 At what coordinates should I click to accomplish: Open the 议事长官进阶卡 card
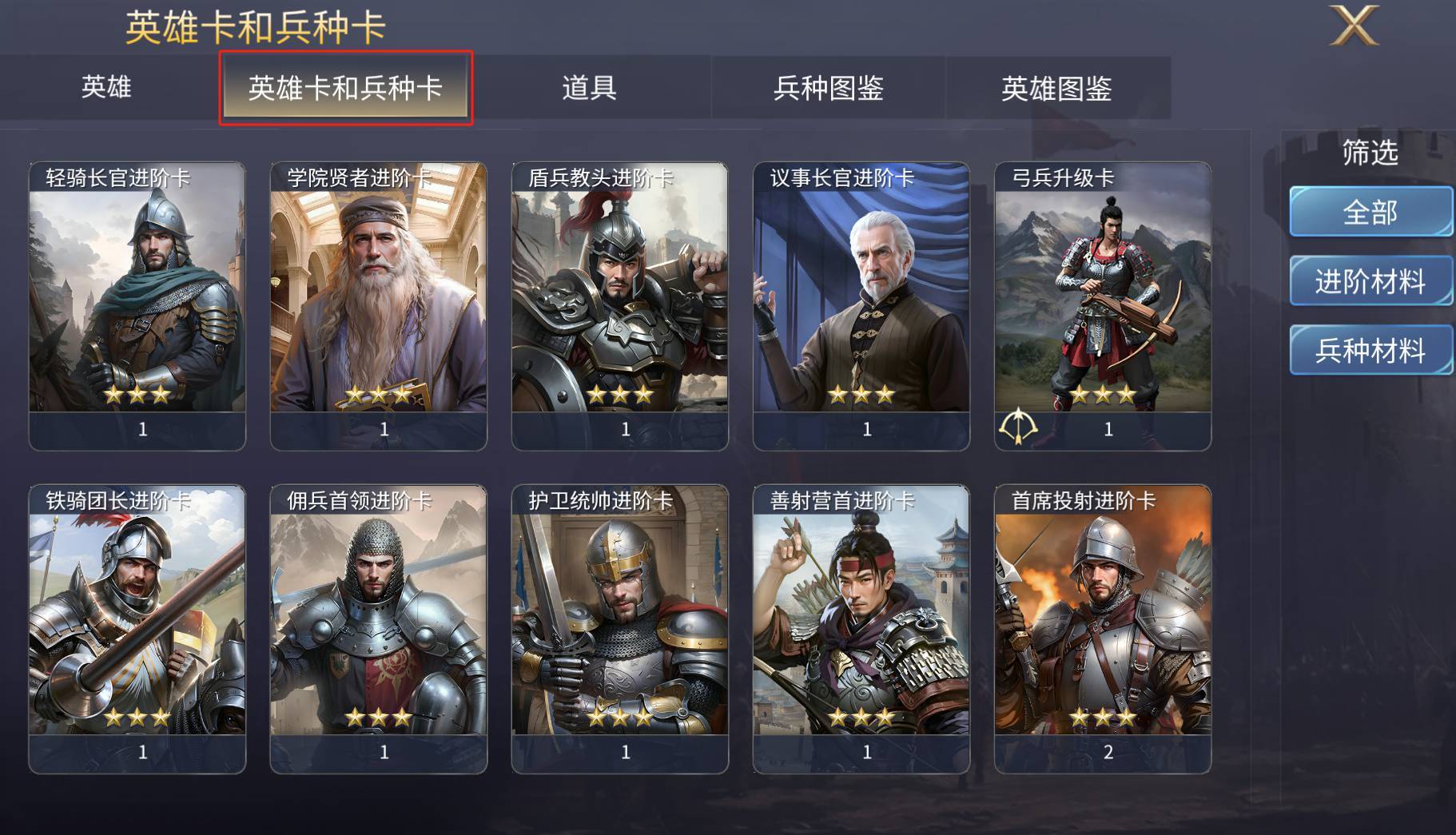(x=861, y=306)
